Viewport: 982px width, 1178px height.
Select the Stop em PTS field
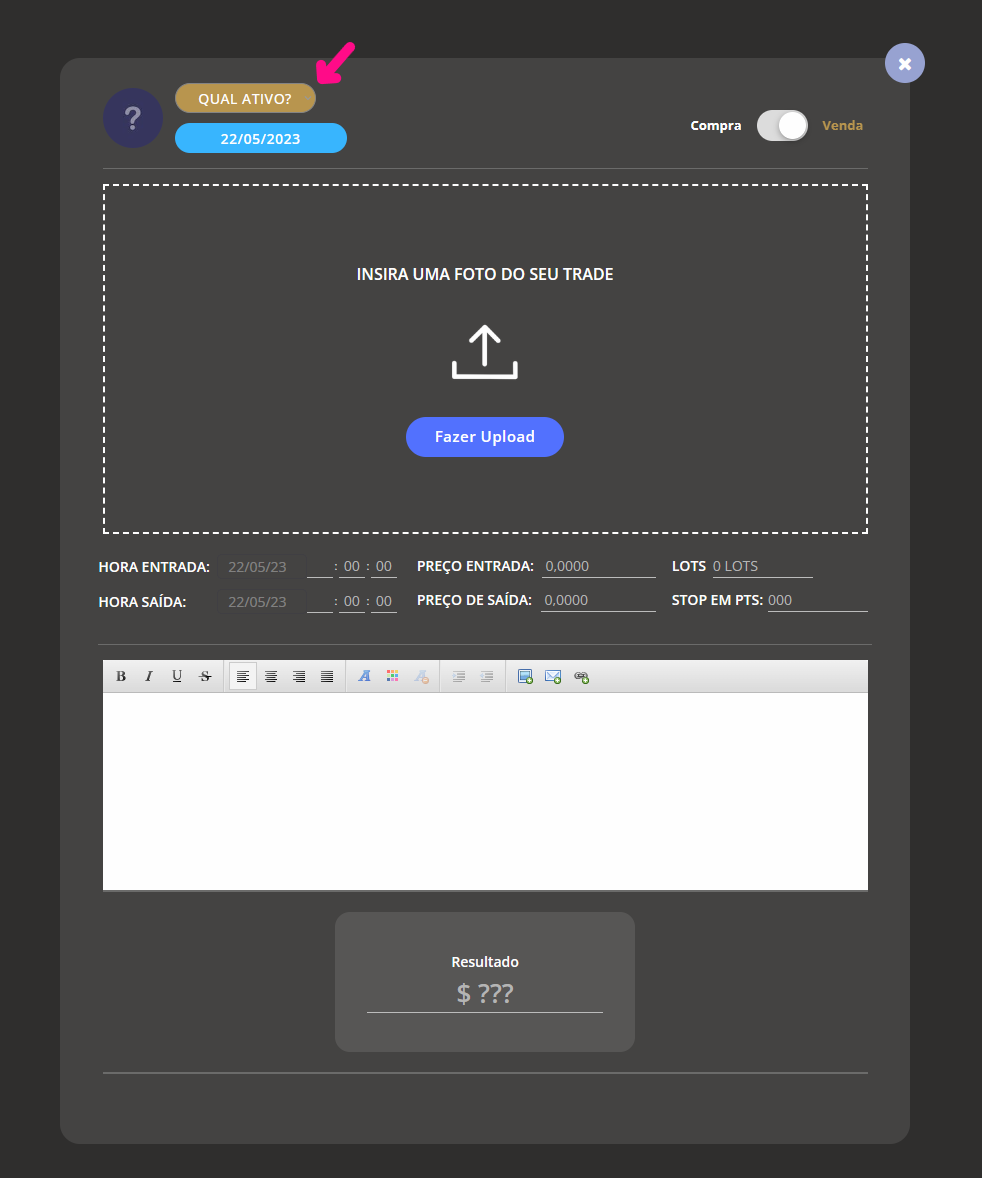817,600
